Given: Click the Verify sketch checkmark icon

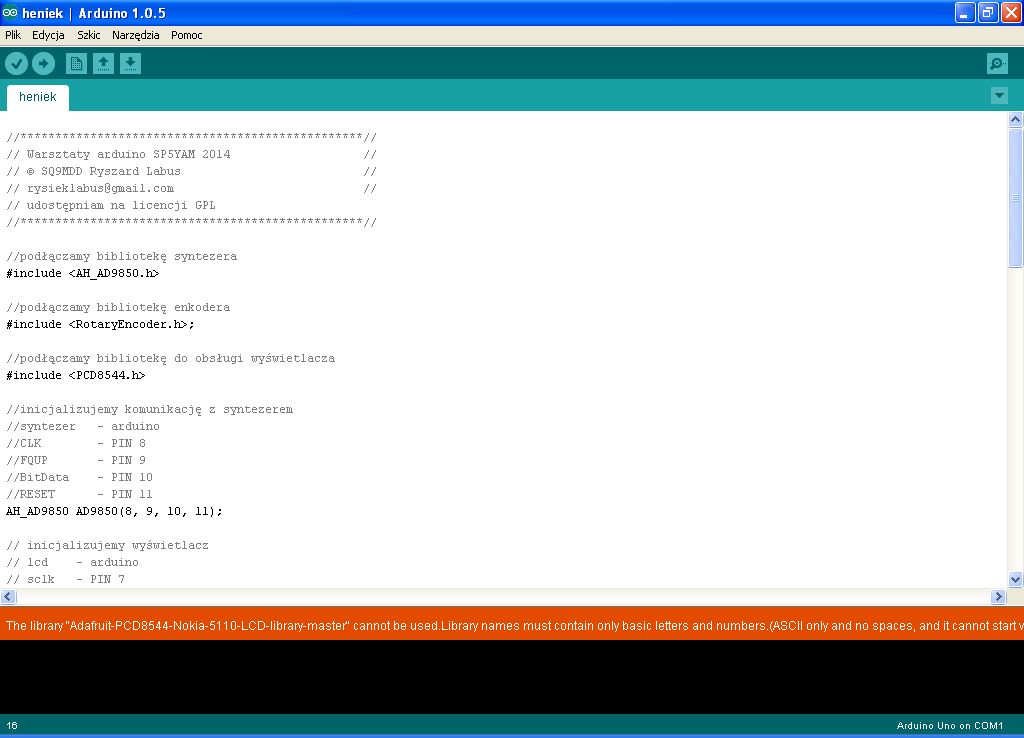Looking at the screenshot, I should point(16,64).
